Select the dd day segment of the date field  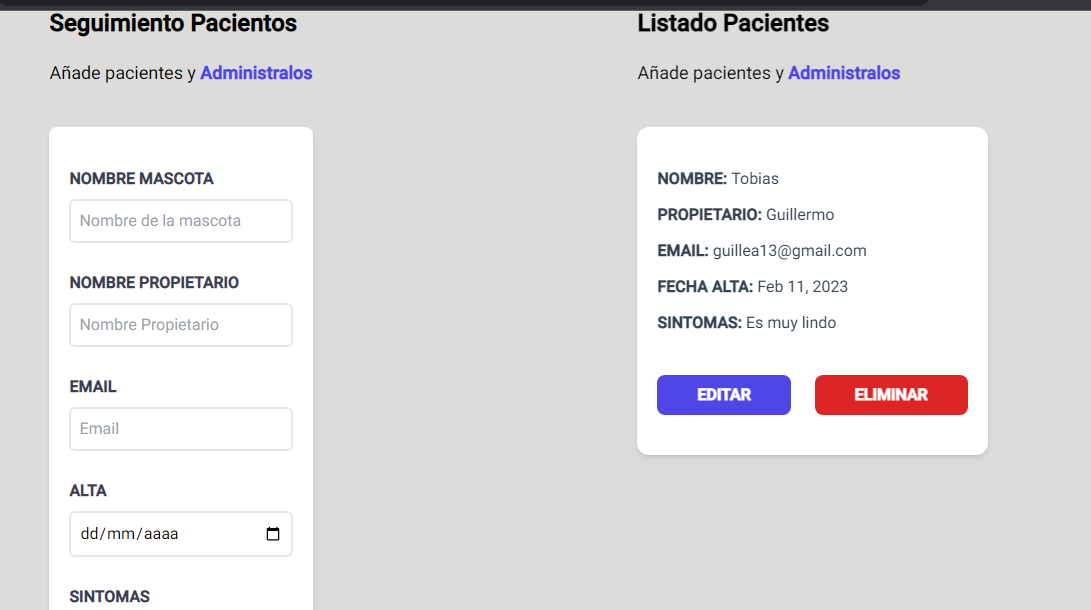click(90, 533)
